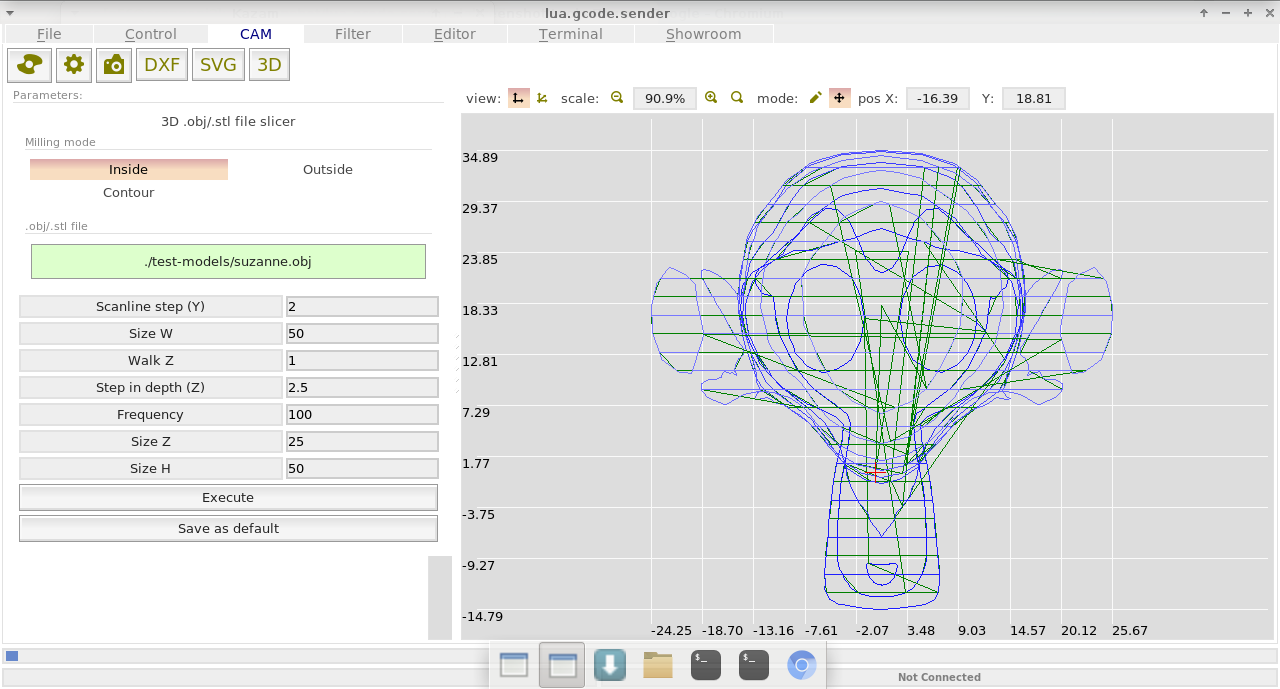Image resolution: width=1280 pixels, height=689 pixels.
Task: Activate move pan mode
Action: pos(839,98)
